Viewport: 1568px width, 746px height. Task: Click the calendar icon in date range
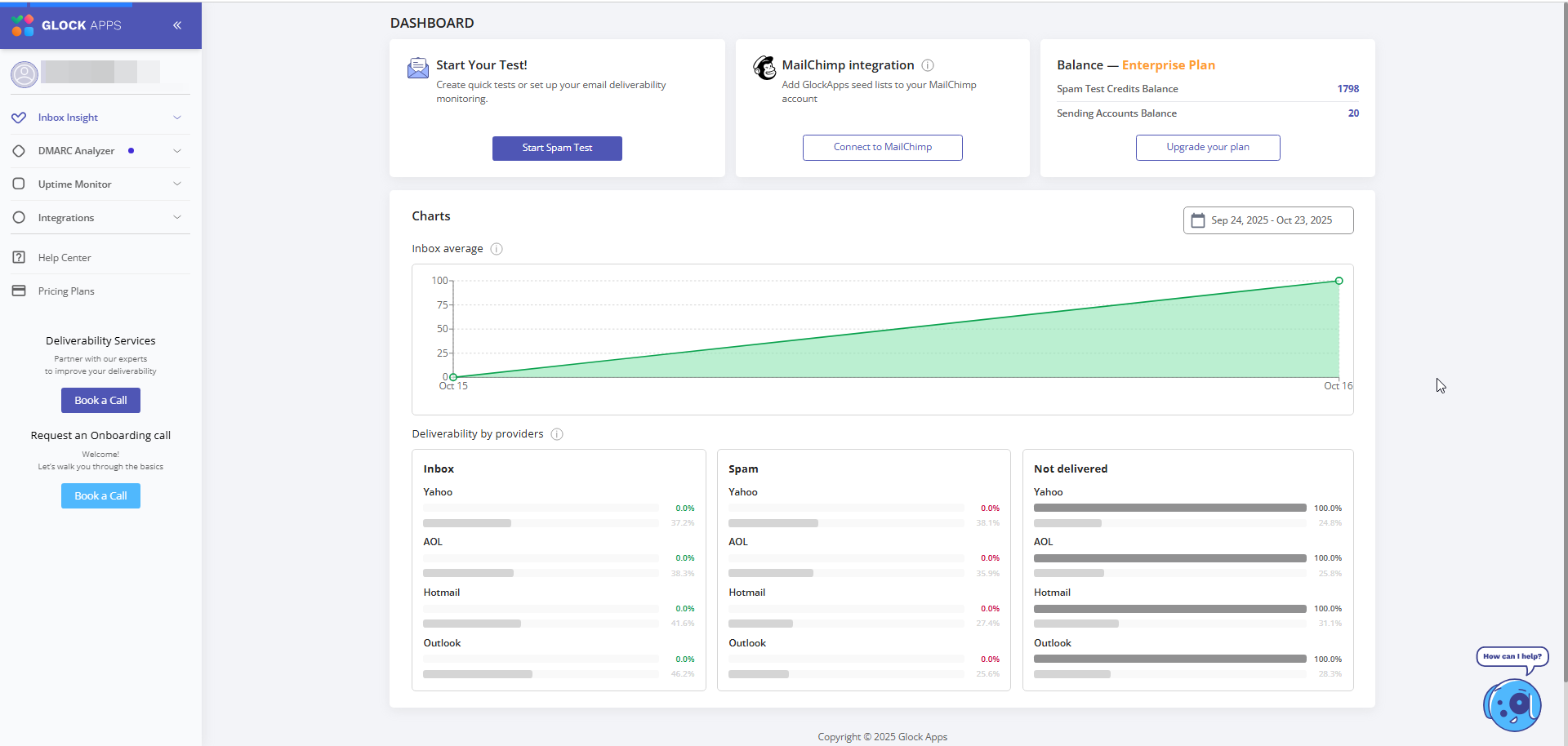click(x=1198, y=220)
